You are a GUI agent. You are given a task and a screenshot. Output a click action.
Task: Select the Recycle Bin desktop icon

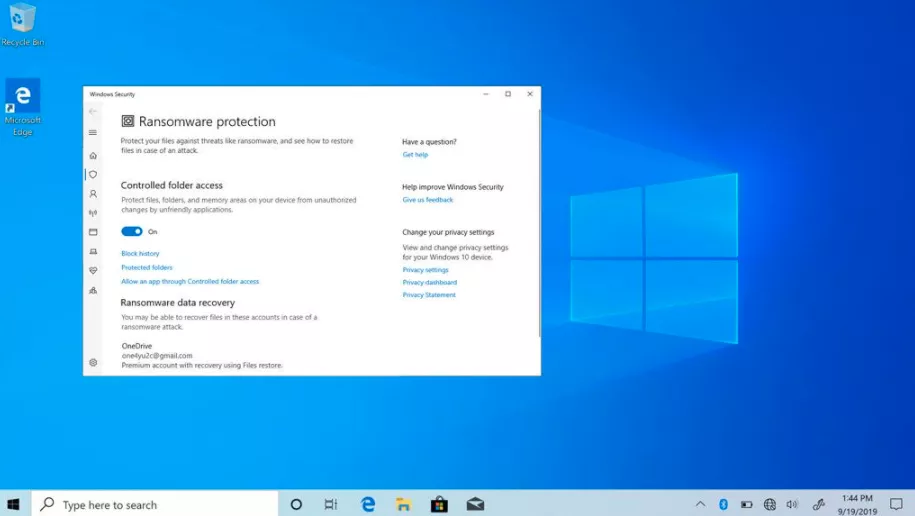(23, 25)
